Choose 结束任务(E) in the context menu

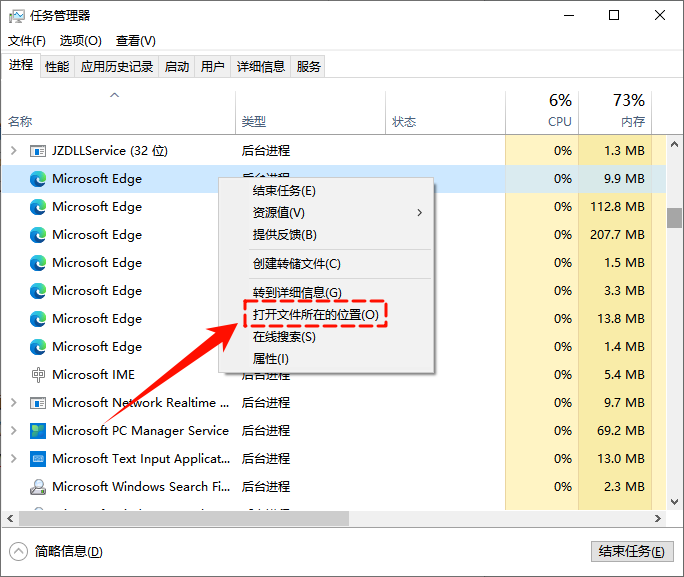pos(284,191)
